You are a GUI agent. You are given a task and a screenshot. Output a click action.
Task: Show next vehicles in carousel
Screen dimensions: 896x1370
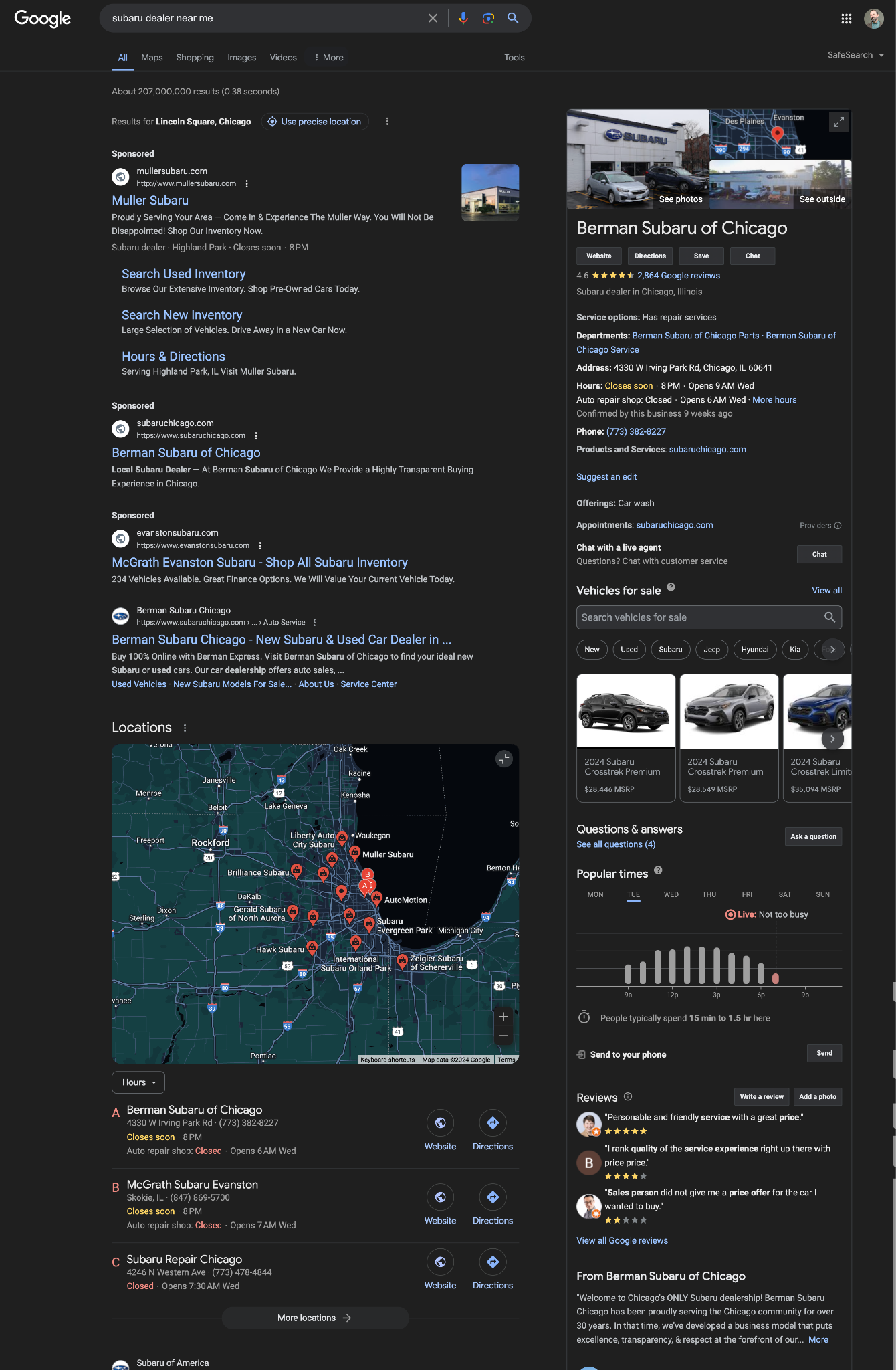click(832, 739)
